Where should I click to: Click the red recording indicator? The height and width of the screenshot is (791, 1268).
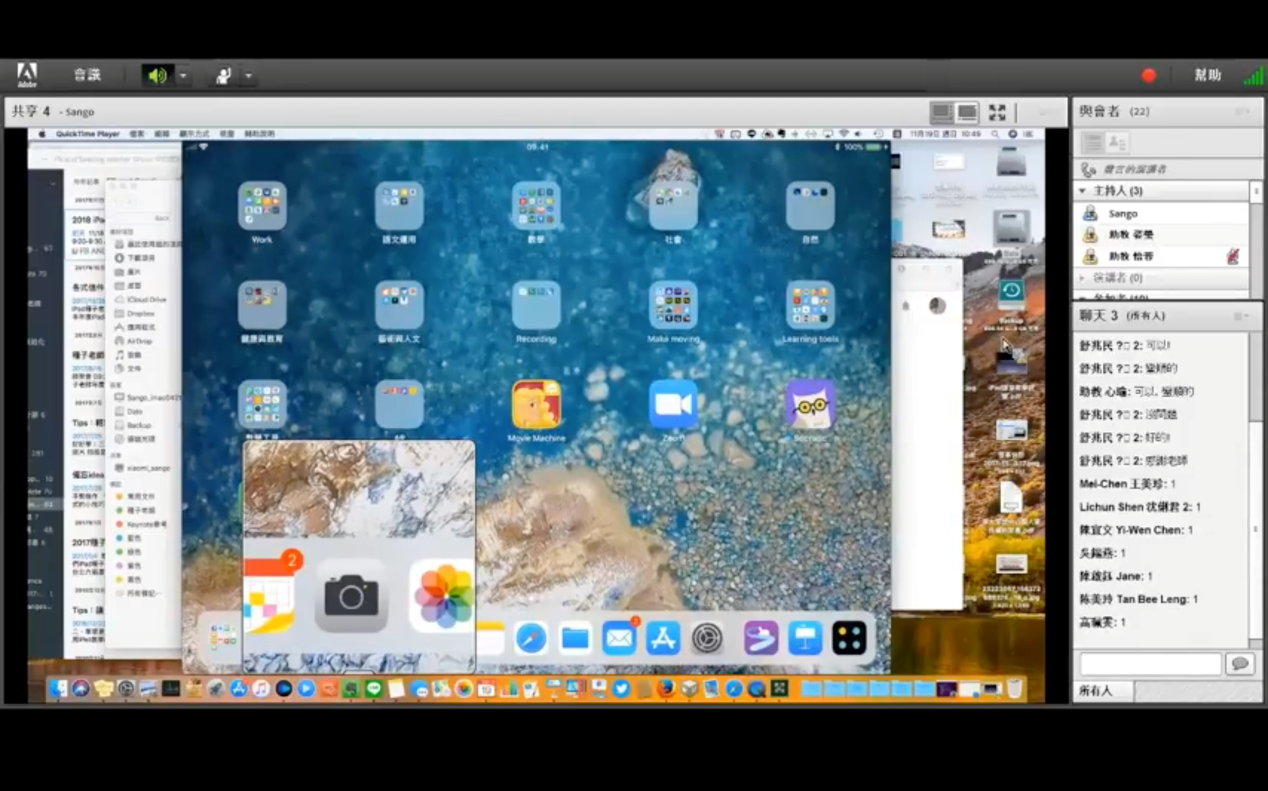(1149, 75)
